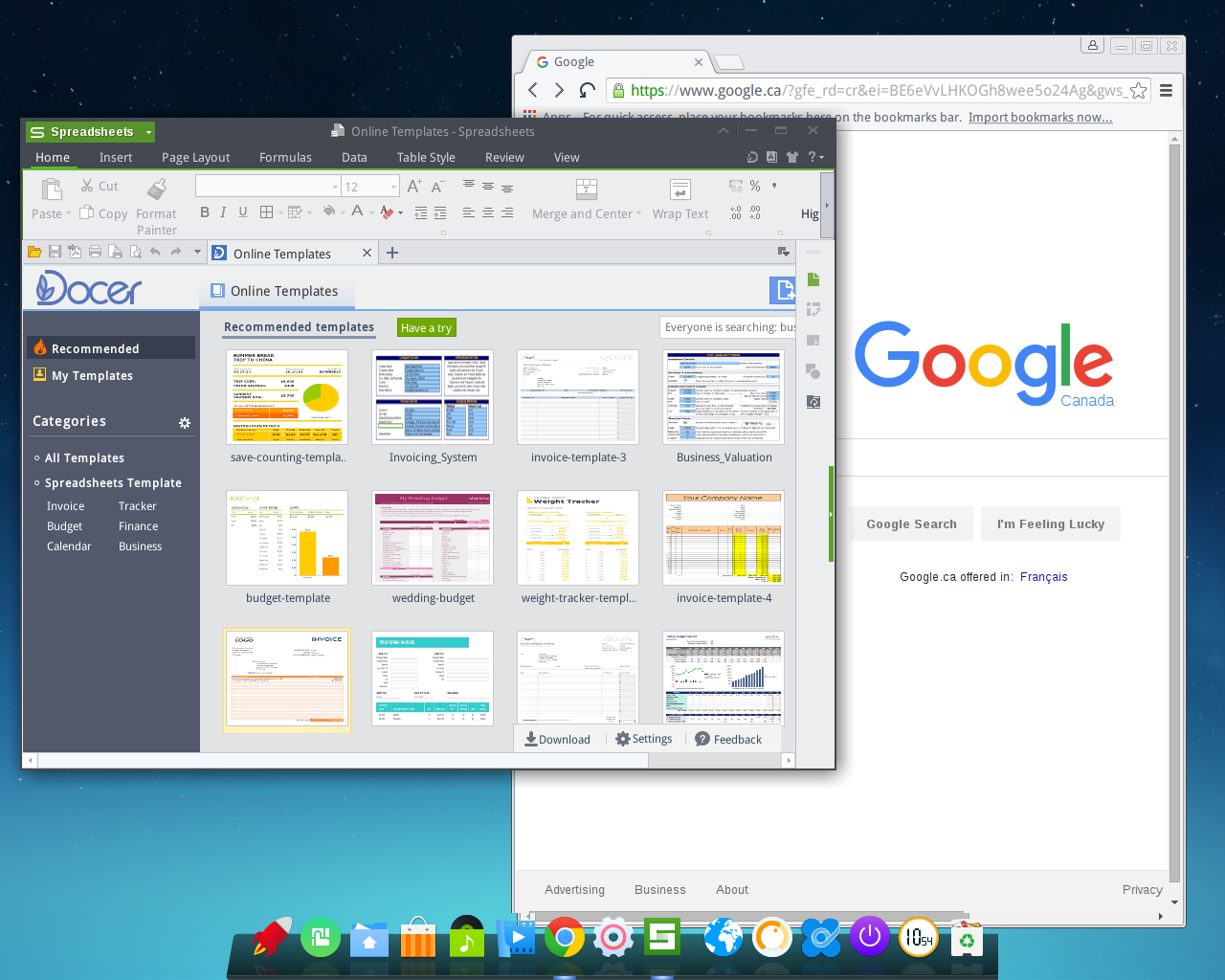The height and width of the screenshot is (980, 1225).
Task: Click the Docer template search field
Action: 727,327
